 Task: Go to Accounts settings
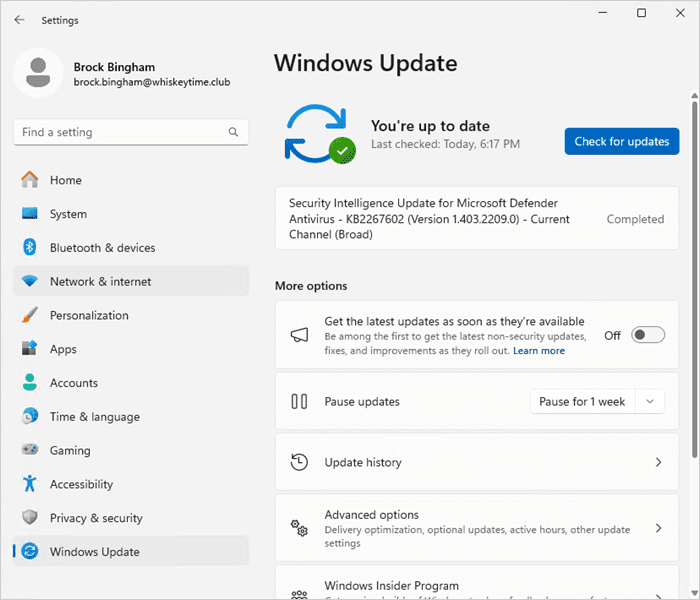click(x=131, y=383)
